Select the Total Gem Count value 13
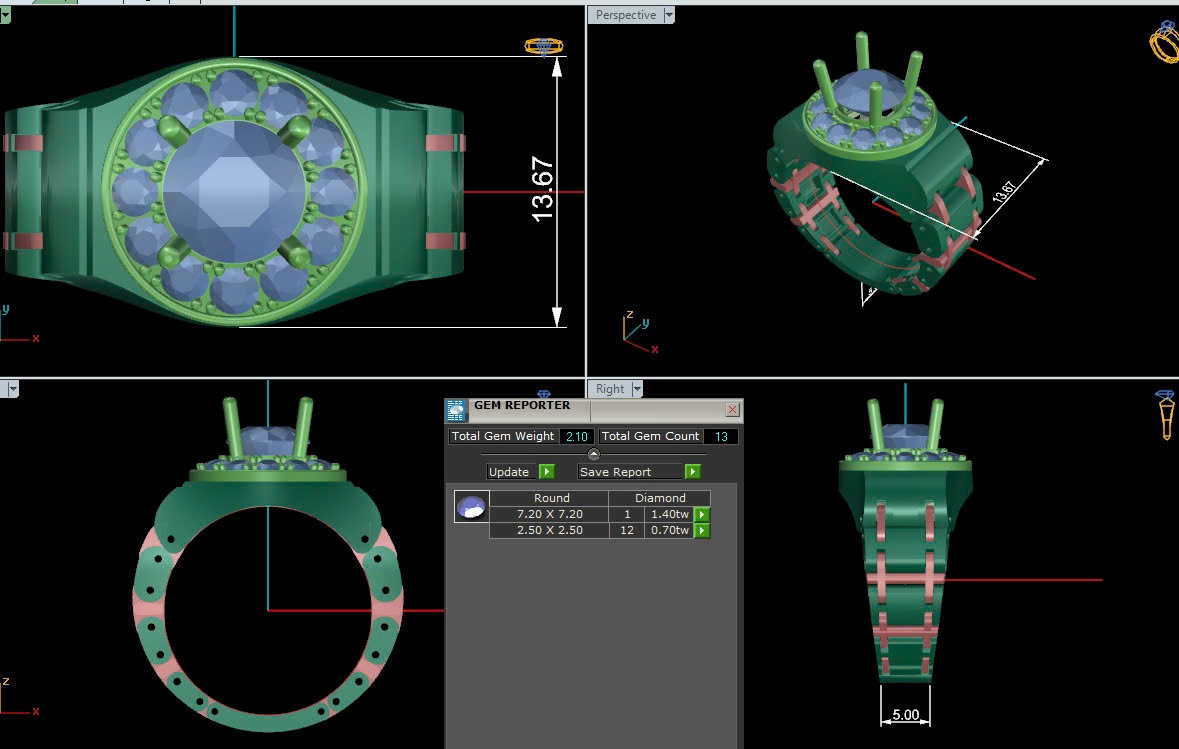The height and width of the screenshot is (749, 1179). point(721,436)
